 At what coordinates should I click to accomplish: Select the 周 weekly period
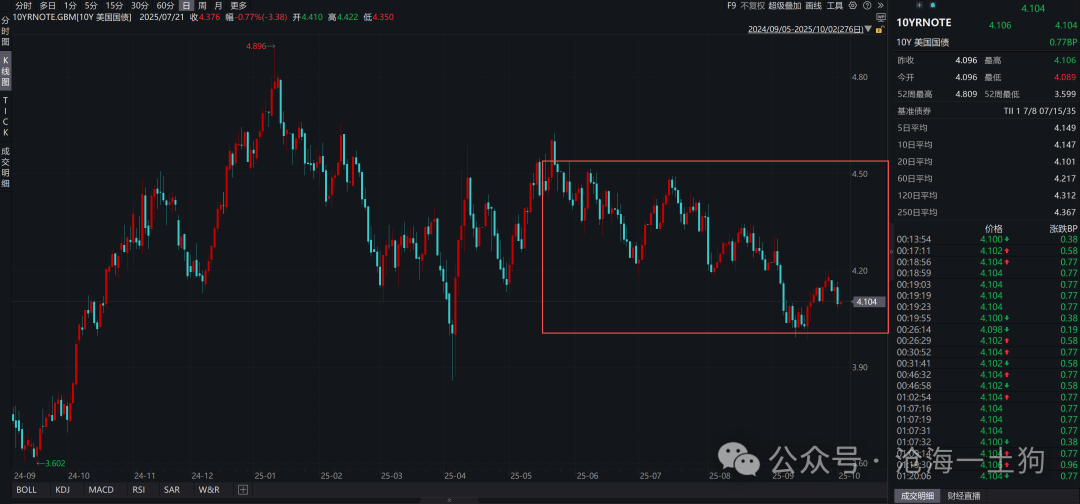point(202,6)
